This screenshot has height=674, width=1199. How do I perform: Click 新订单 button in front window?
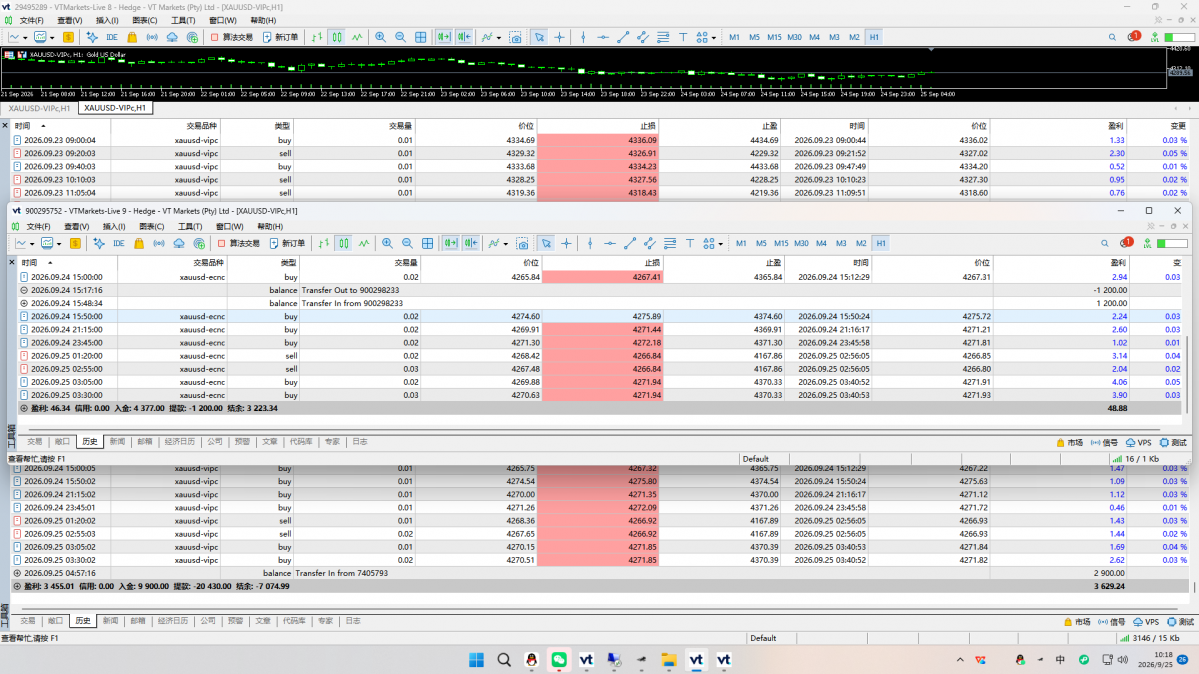click(x=288, y=243)
